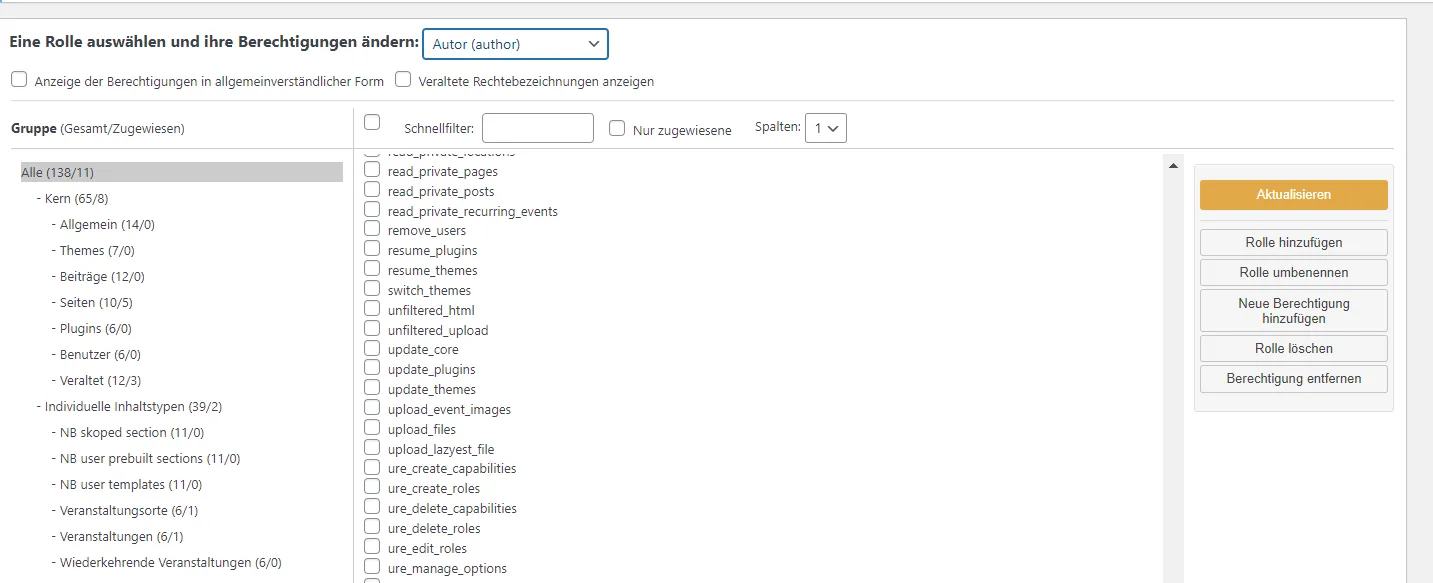Click the scrollbar up arrow in capabilities list
Image resolution: width=1433 pixels, height=583 pixels.
coord(1174,165)
